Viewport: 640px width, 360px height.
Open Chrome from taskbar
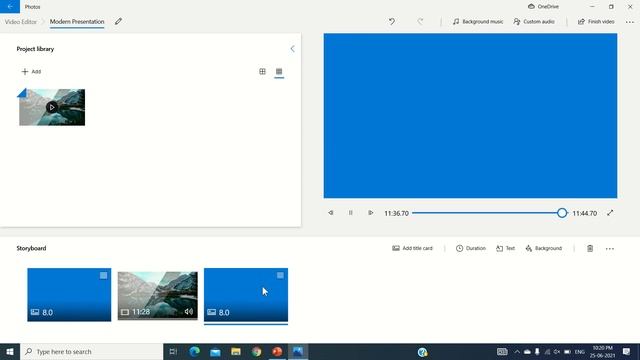pyautogui.click(x=256, y=351)
